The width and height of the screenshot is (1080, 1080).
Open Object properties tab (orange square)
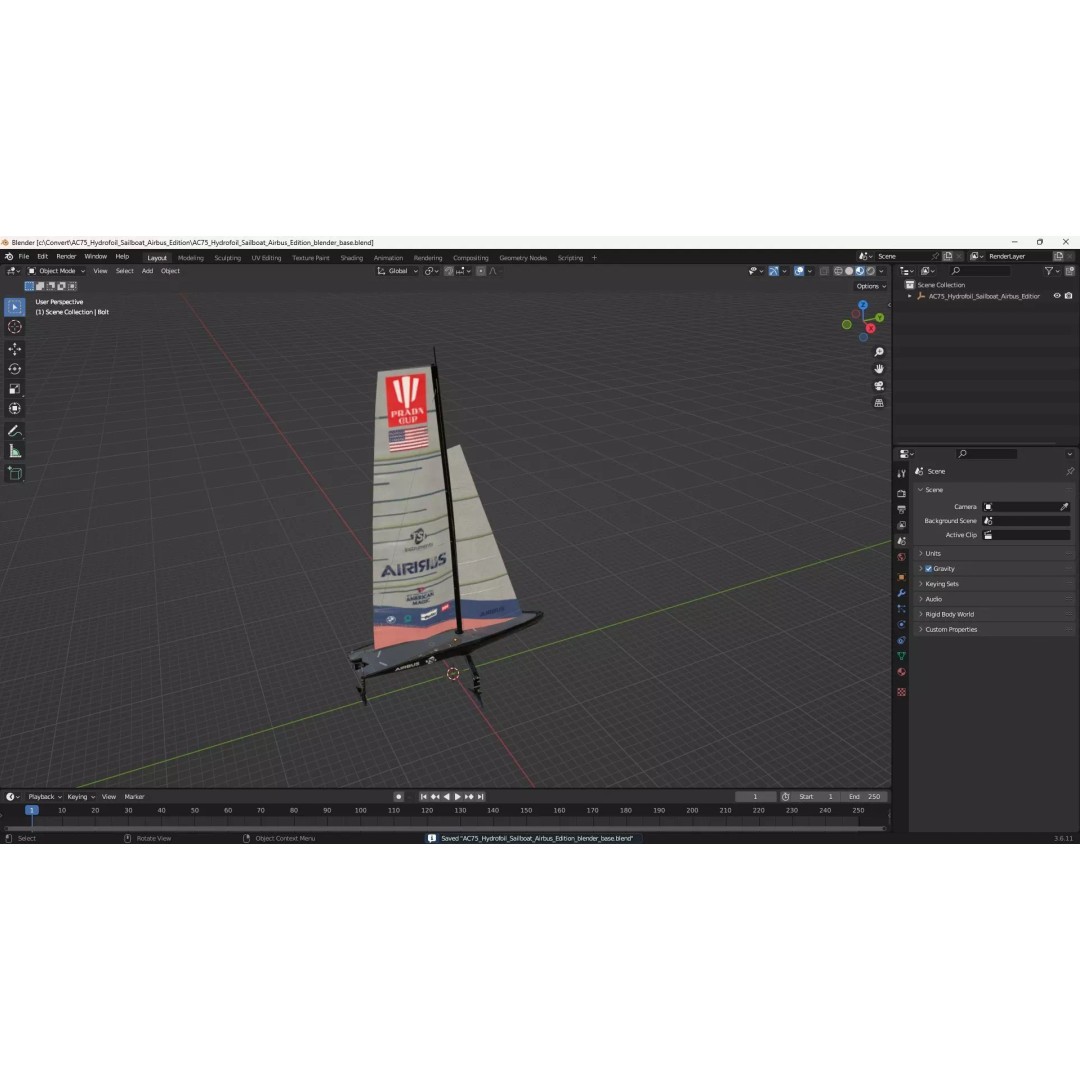[901, 577]
